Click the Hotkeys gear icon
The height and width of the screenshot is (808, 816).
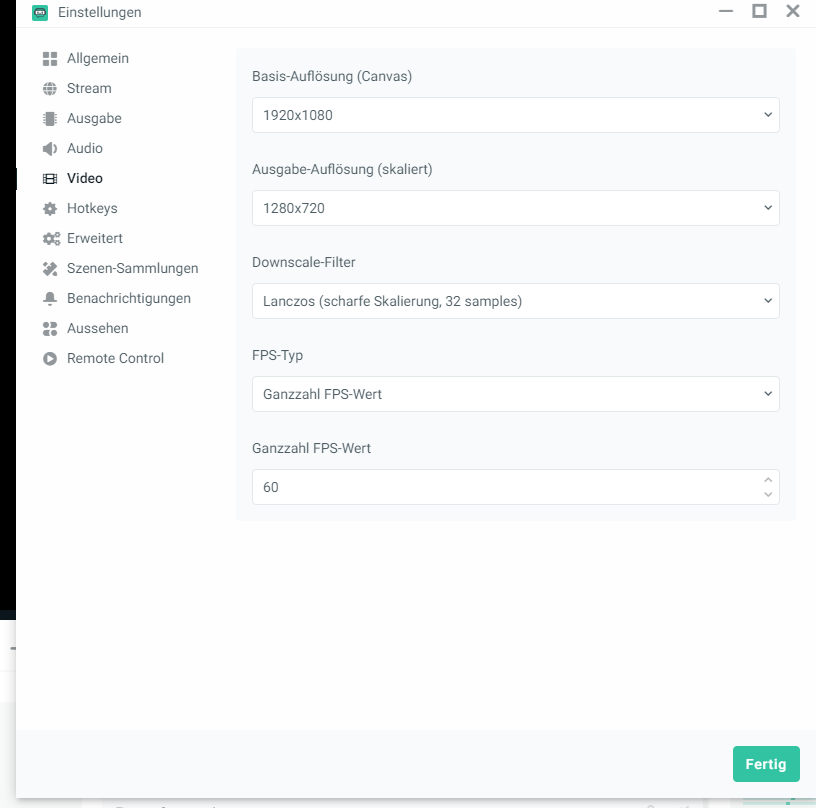(50, 209)
